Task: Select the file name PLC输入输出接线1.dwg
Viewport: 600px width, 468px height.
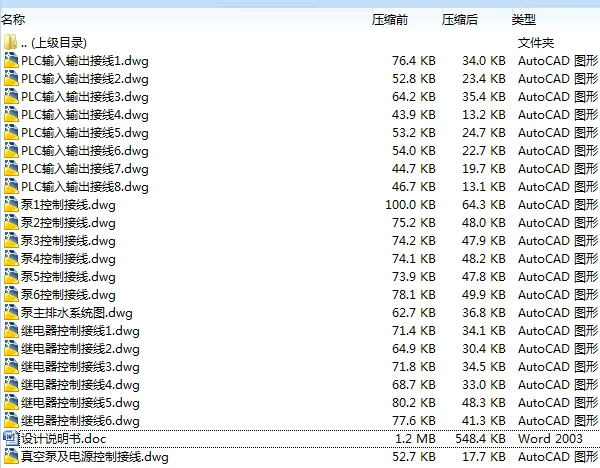Action: click(85, 61)
